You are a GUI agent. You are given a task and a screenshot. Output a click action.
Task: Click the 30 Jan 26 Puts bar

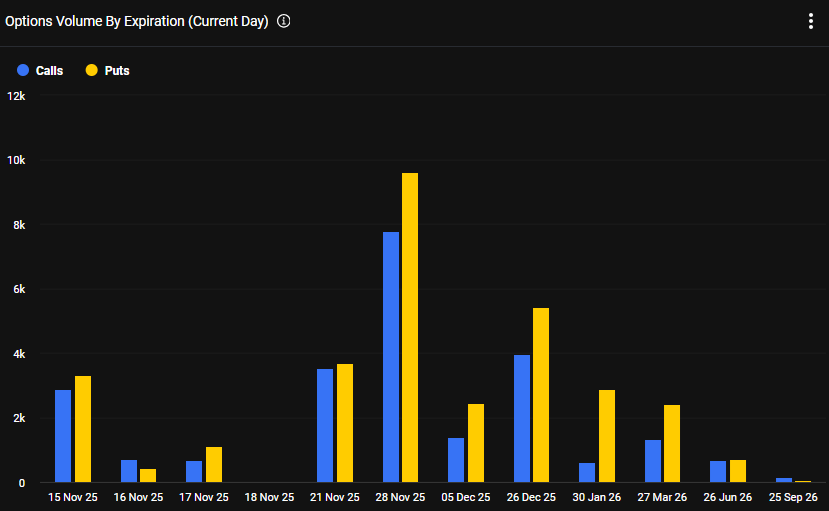click(x=607, y=436)
